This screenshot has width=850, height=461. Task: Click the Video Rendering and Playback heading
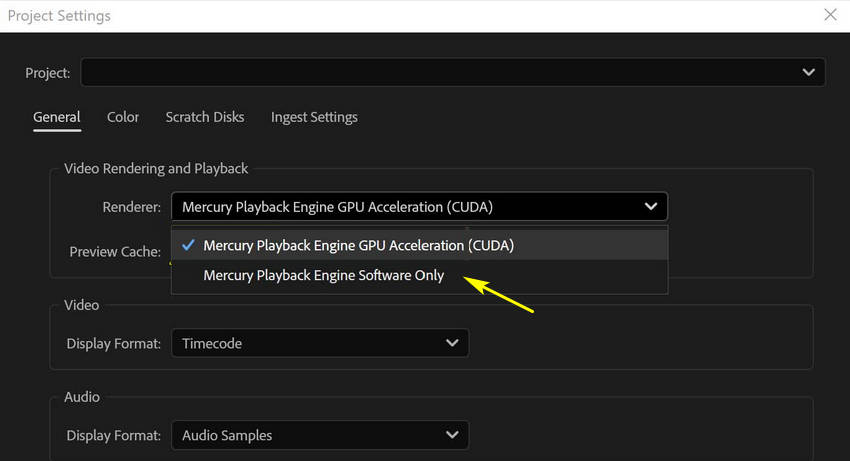[x=156, y=169]
